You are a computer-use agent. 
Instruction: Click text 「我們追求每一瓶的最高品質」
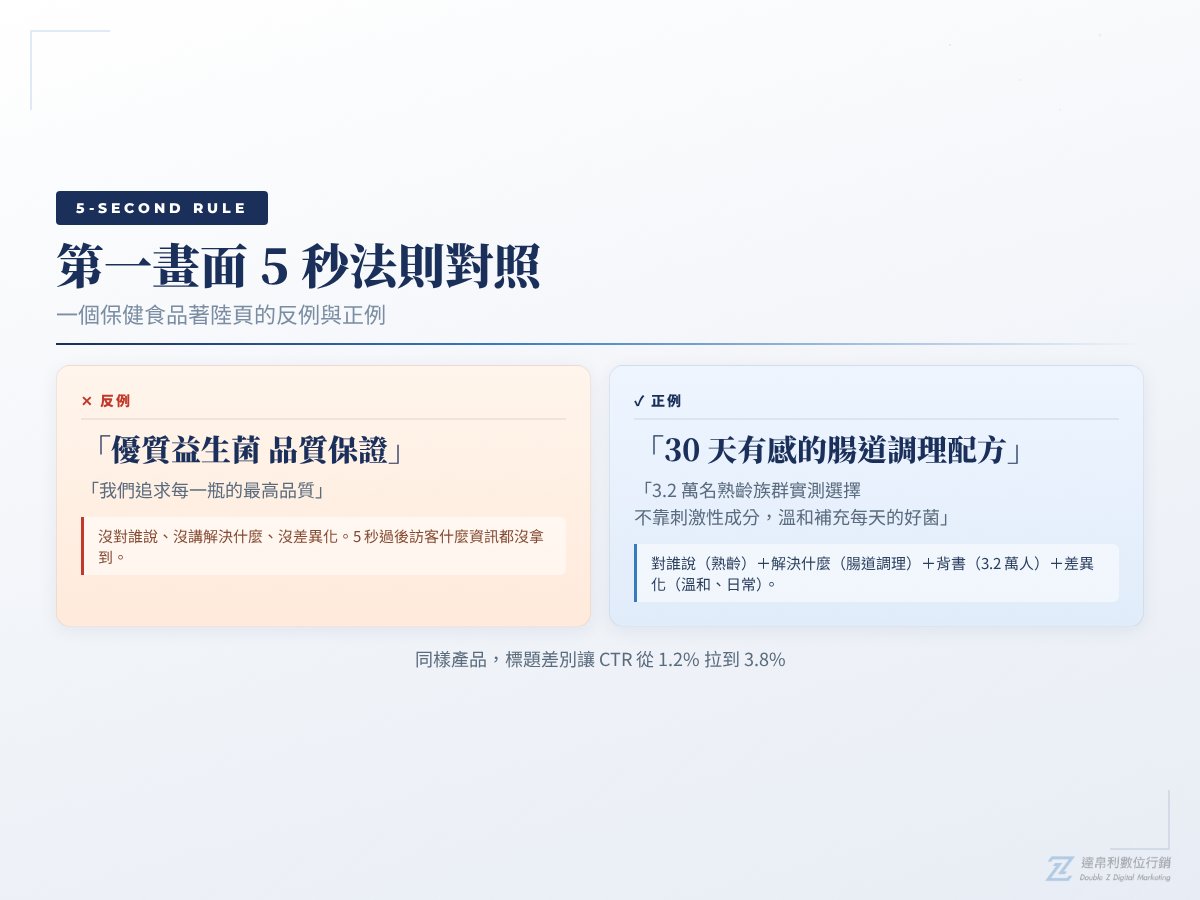point(209,491)
